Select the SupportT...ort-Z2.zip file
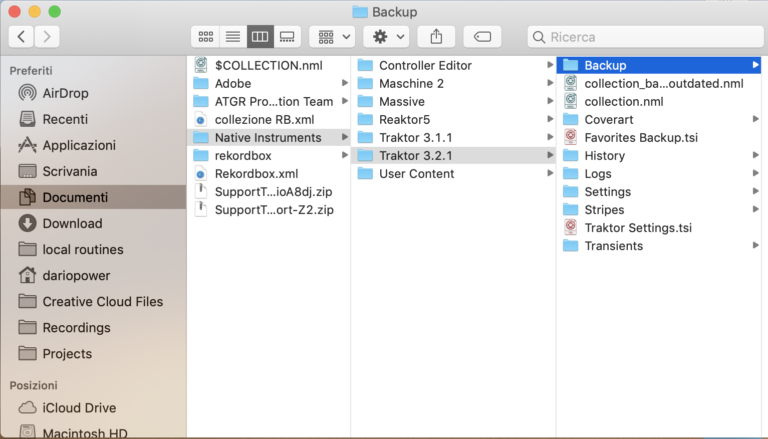768x439 pixels. (x=268, y=210)
